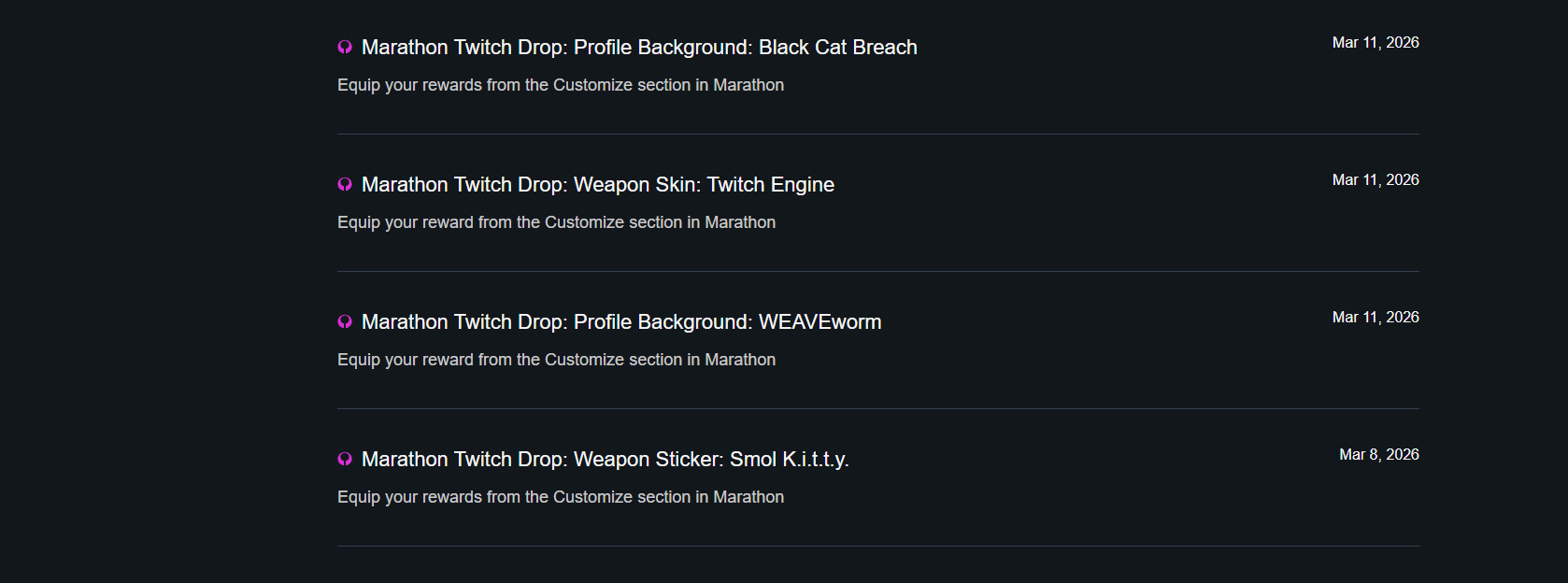Click the Mar 8, 2026 date

pyautogui.click(x=1379, y=455)
